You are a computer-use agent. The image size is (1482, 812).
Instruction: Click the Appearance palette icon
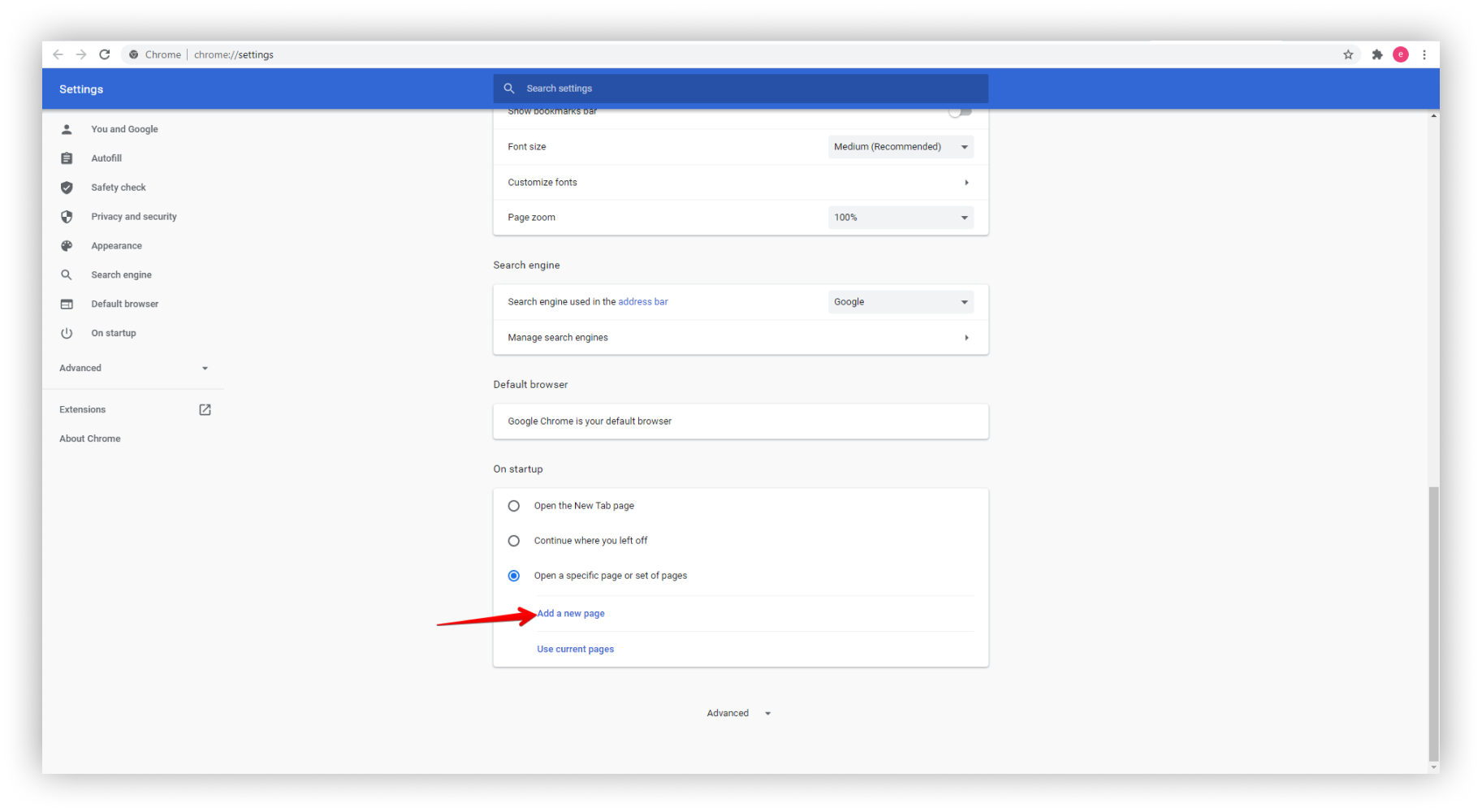pos(67,246)
